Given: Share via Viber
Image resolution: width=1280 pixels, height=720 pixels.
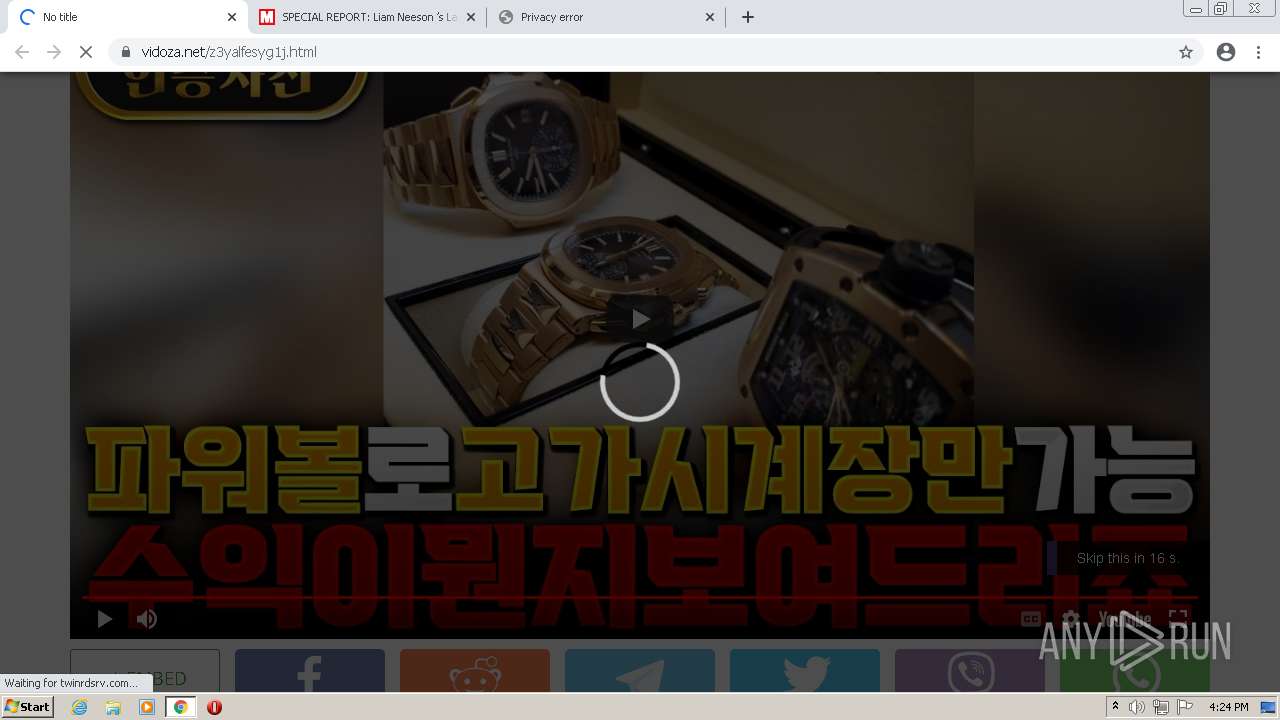Looking at the screenshot, I should coord(970,671).
